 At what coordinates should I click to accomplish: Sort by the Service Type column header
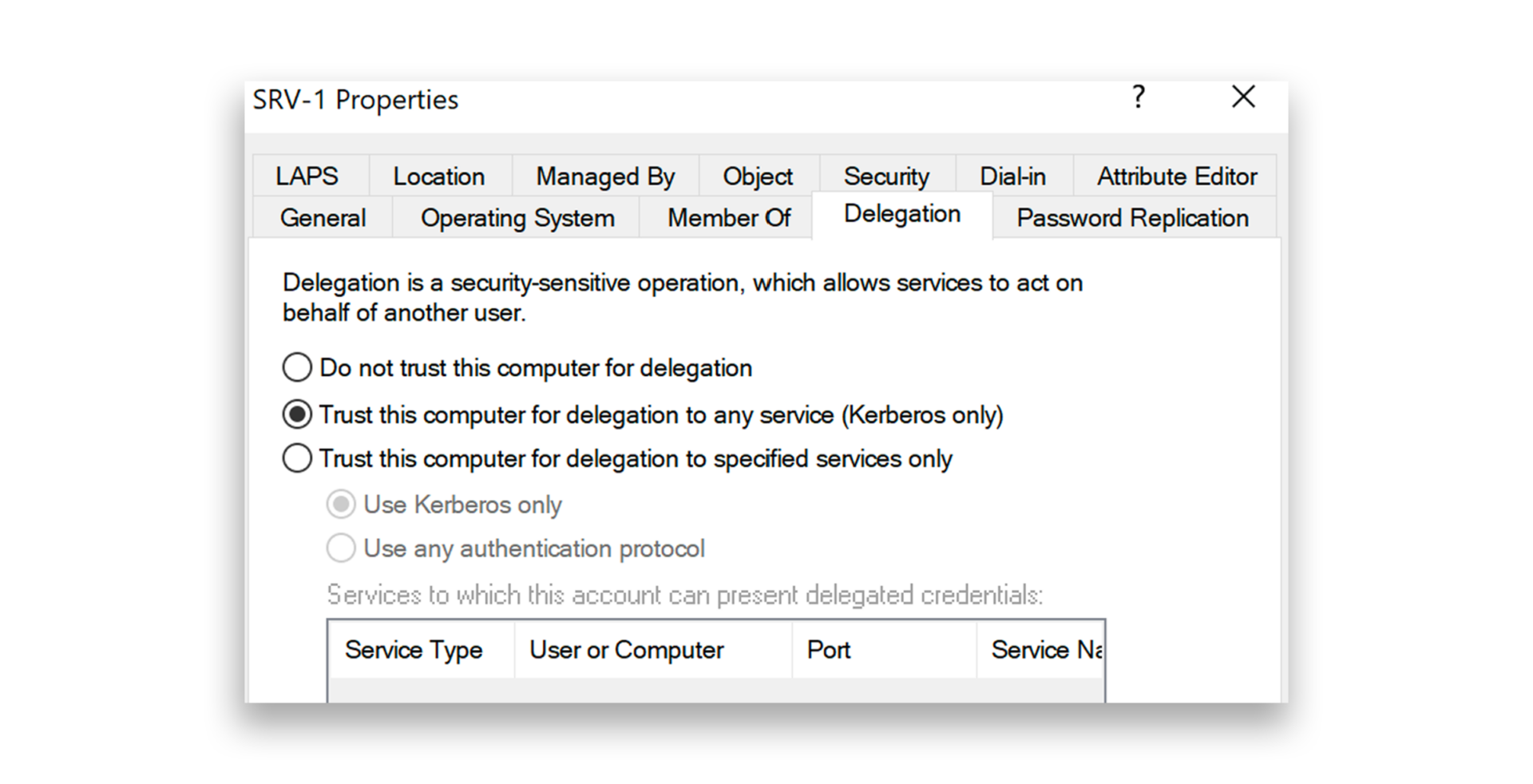(x=414, y=650)
